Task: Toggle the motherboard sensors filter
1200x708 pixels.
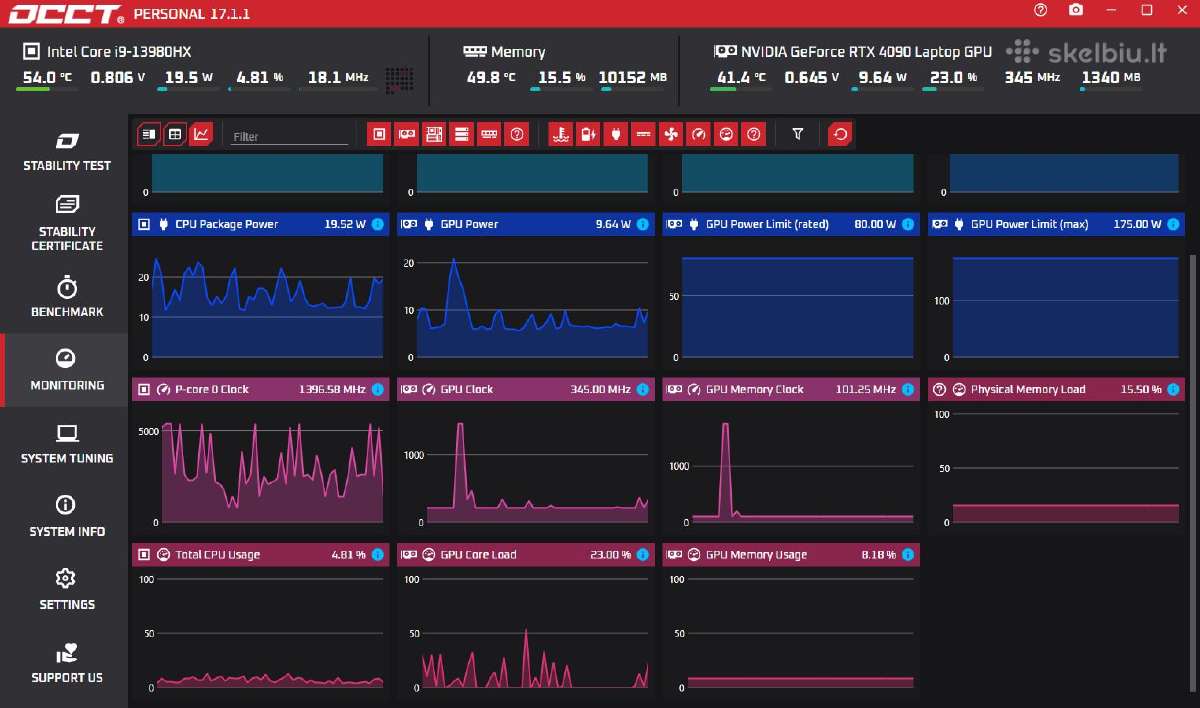Action: pos(434,133)
